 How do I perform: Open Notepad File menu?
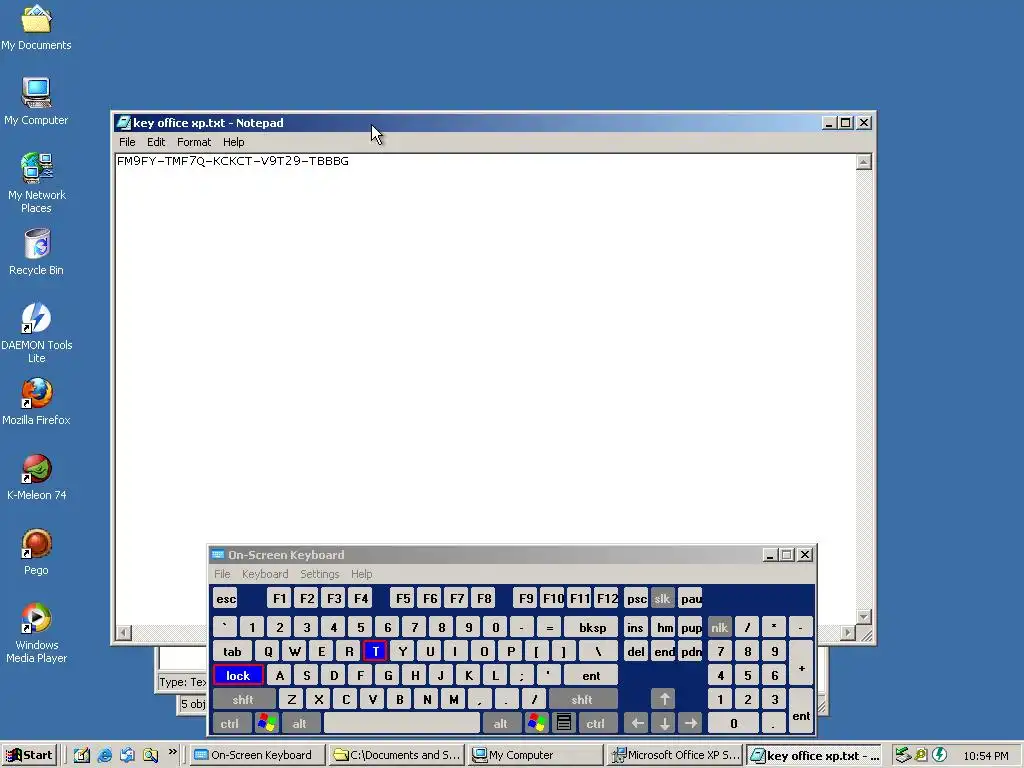(x=127, y=142)
